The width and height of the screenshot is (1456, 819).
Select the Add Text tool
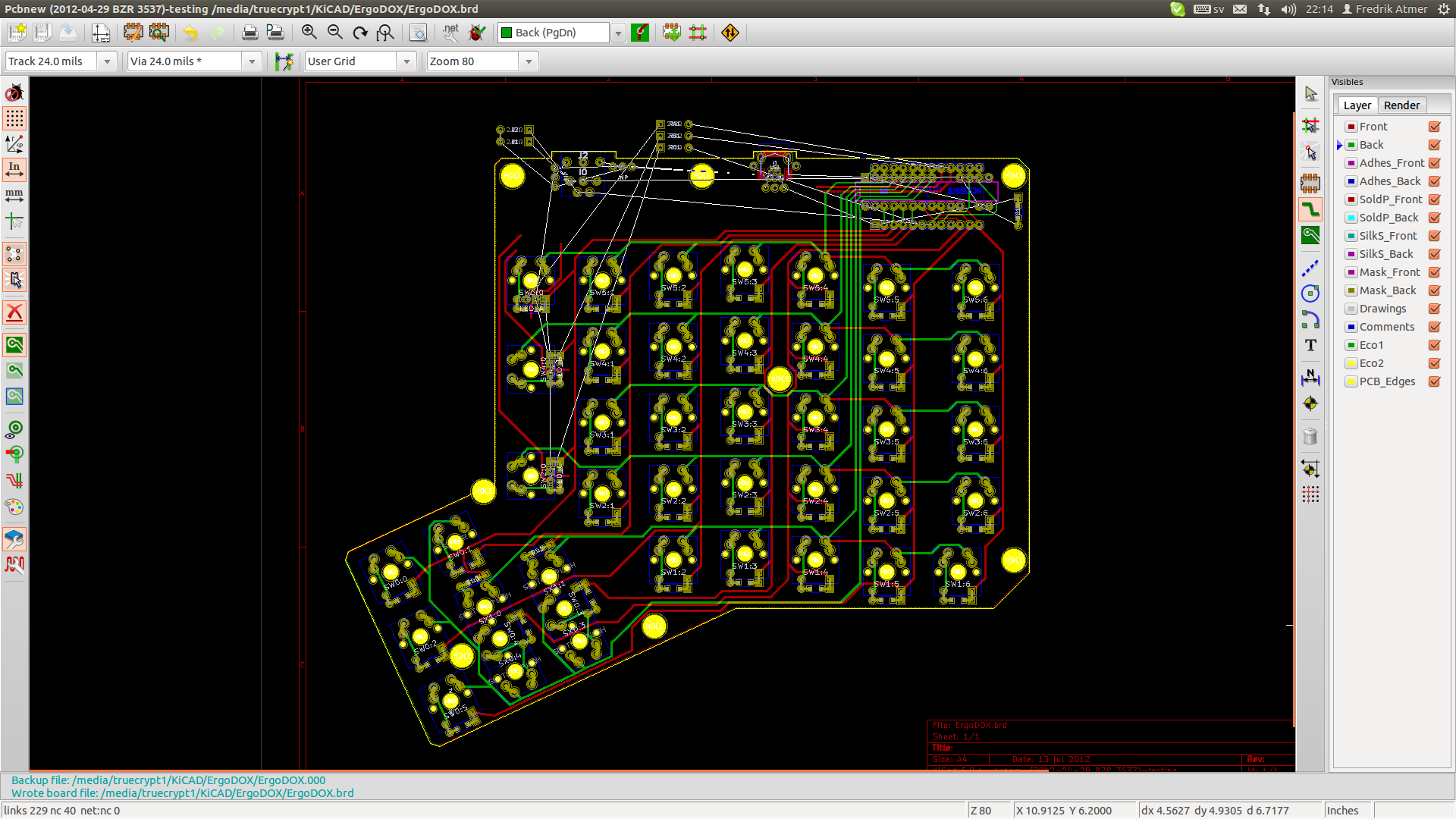click(1310, 346)
